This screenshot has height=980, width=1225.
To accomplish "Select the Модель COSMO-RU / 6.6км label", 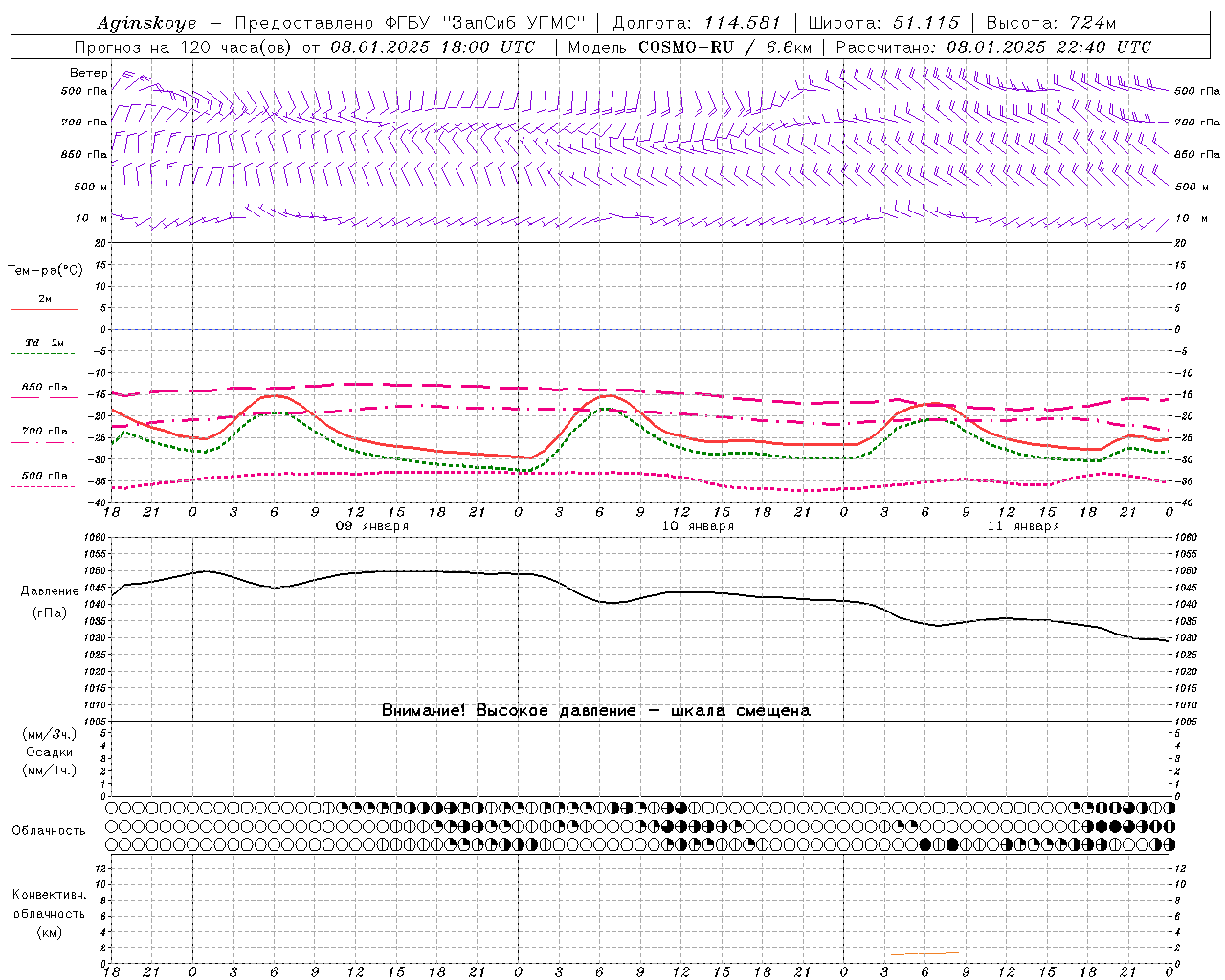I will (x=689, y=47).
